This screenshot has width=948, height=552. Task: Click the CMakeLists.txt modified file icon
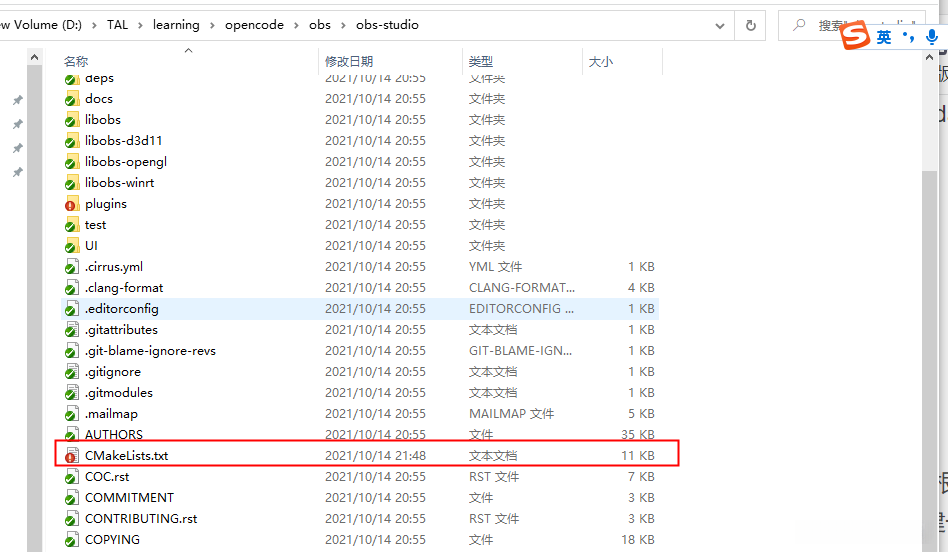point(72,456)
